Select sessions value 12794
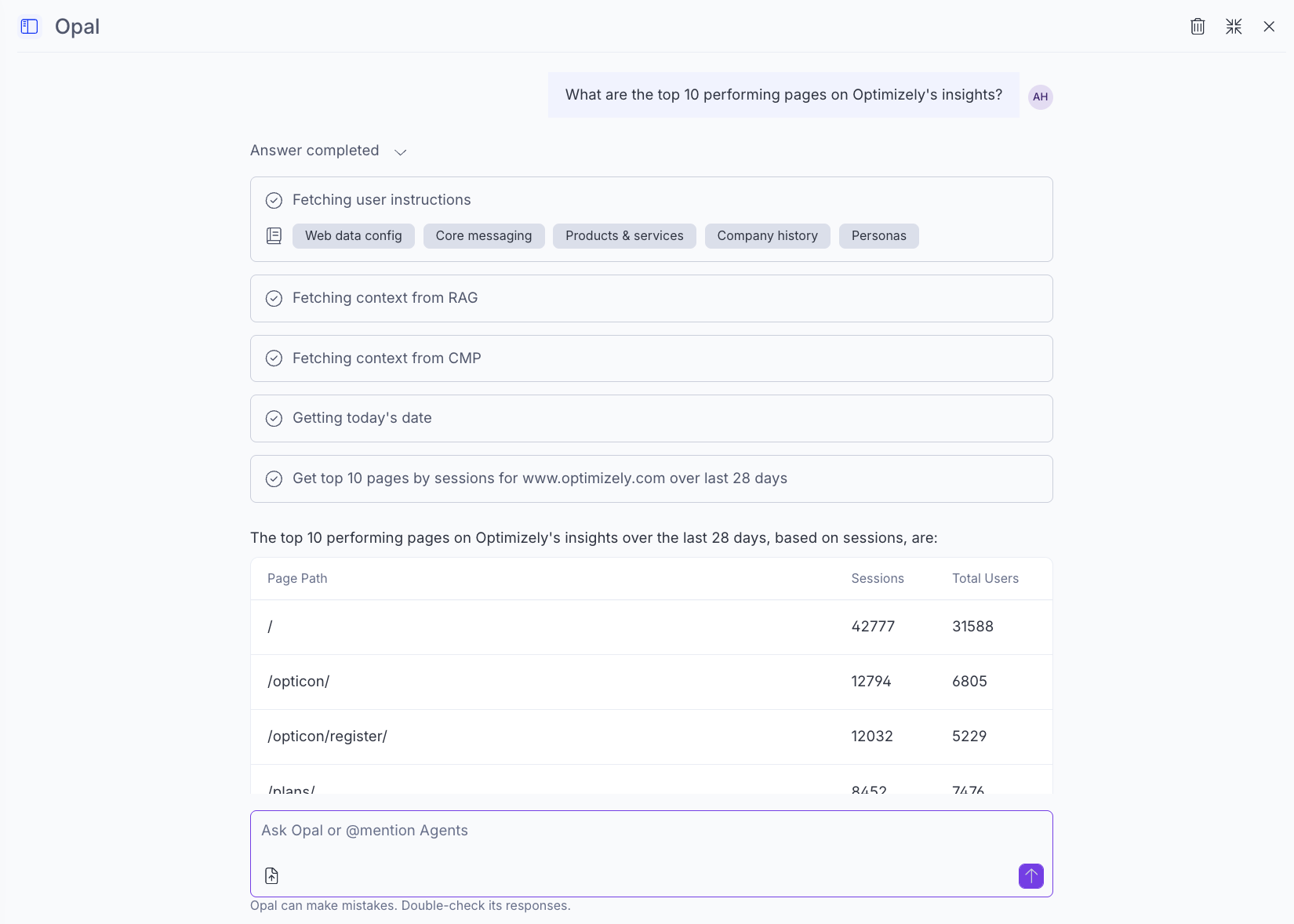Screen dimensions: 1294x924 pos(871,682)
